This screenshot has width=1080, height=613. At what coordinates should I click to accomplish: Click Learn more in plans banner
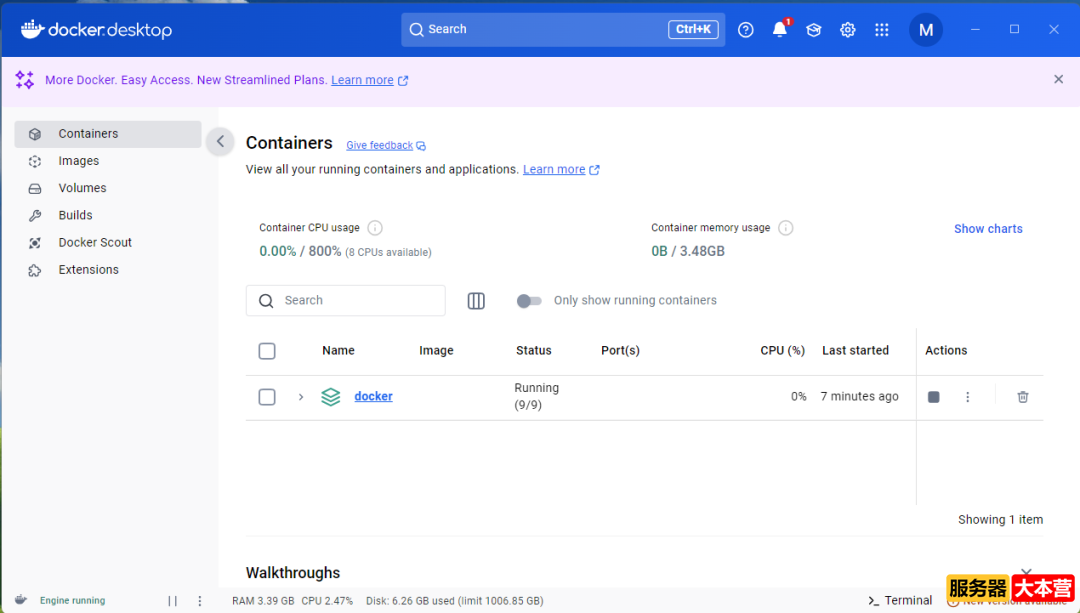pyautogui.click(x=362, y=80)
